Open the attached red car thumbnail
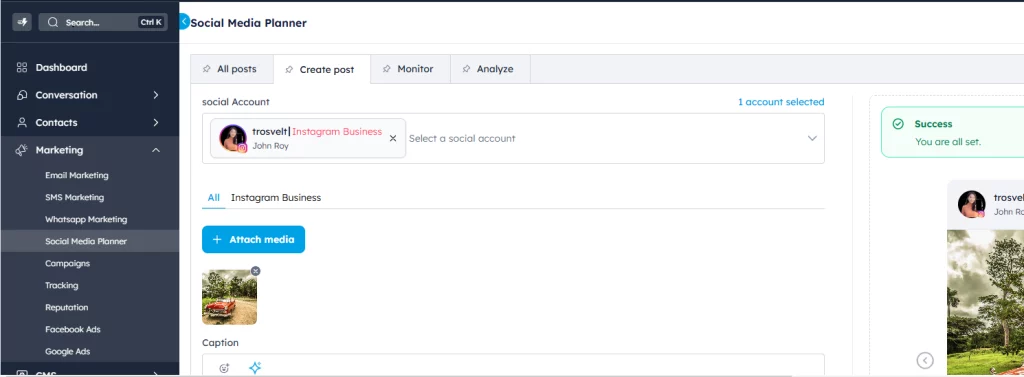This screenshot has width=1024, height=377. click(229, 297)
